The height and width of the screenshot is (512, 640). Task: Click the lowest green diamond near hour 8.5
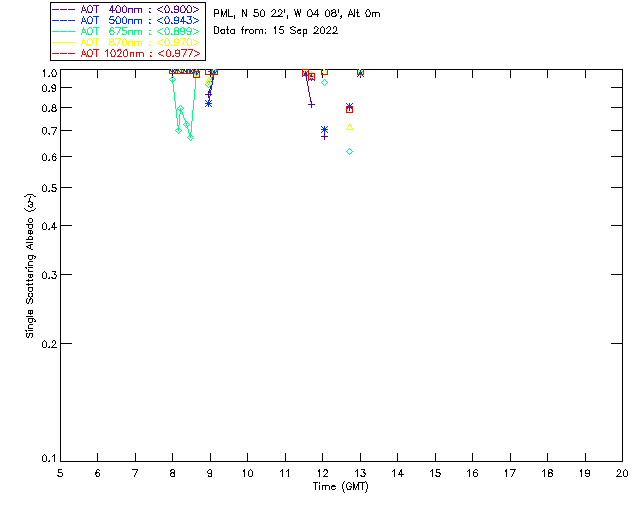(x=191, y=138)
